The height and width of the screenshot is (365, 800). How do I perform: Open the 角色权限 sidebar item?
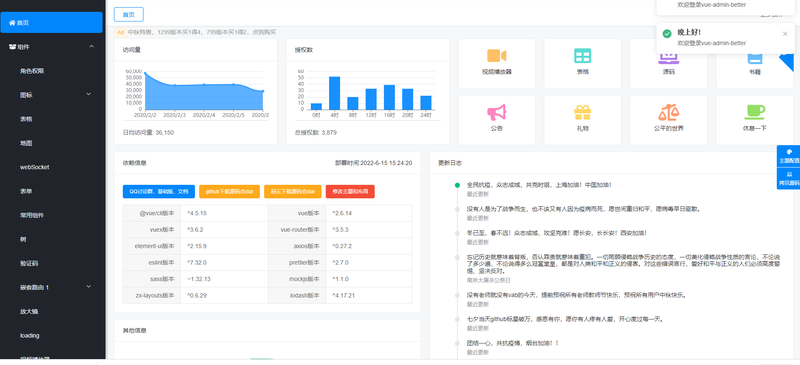(x=53, y=71)
